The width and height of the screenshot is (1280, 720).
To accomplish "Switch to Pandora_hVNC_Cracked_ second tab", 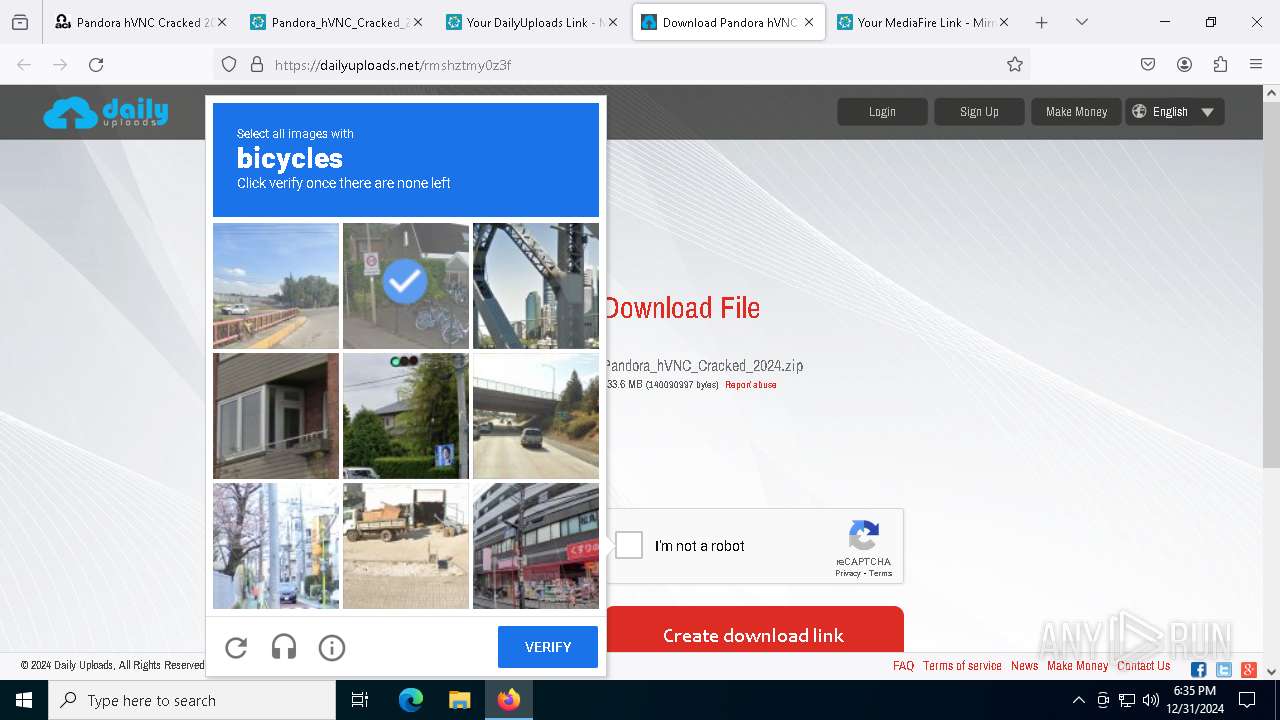I will point(336,22).
